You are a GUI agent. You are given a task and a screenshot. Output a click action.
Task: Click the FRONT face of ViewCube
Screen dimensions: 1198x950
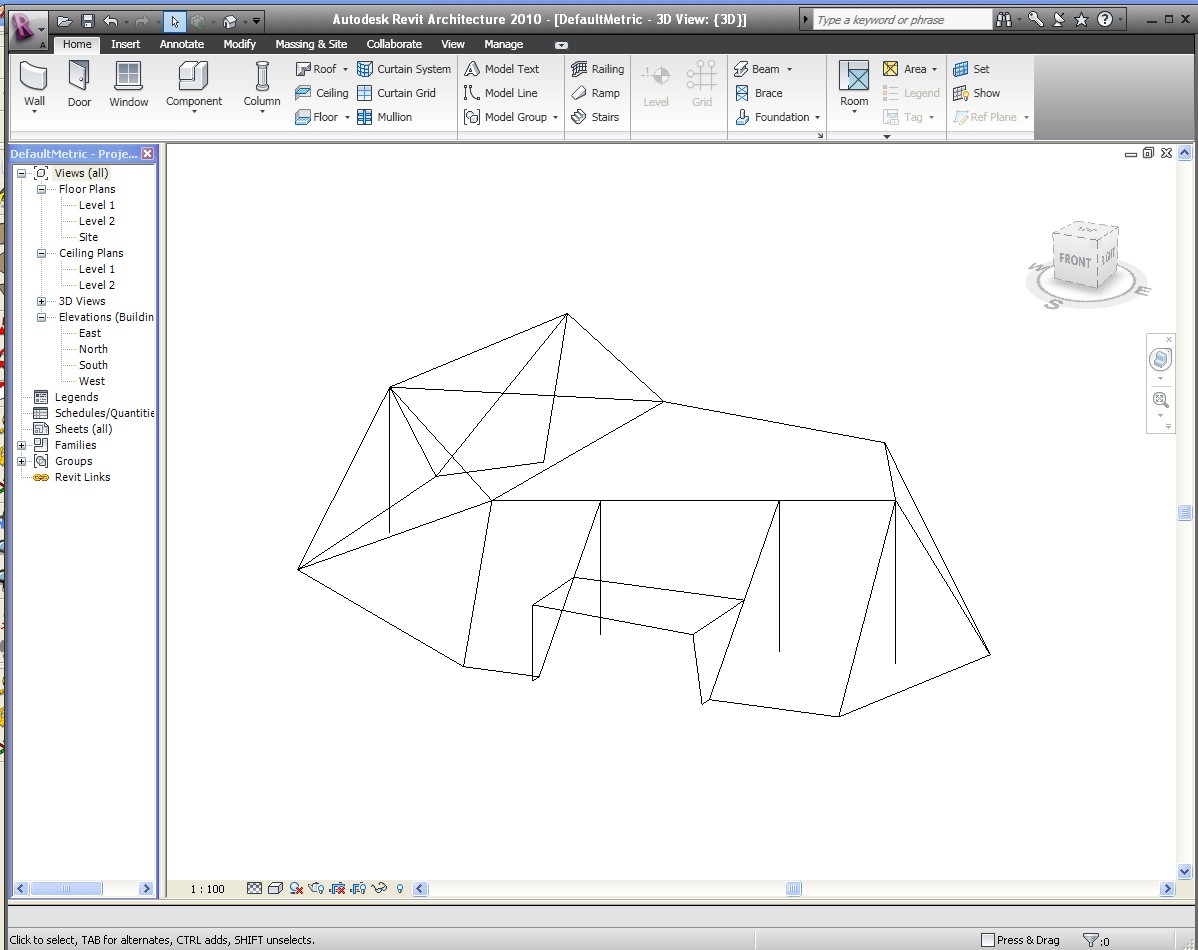click(x=1075, y=261)
